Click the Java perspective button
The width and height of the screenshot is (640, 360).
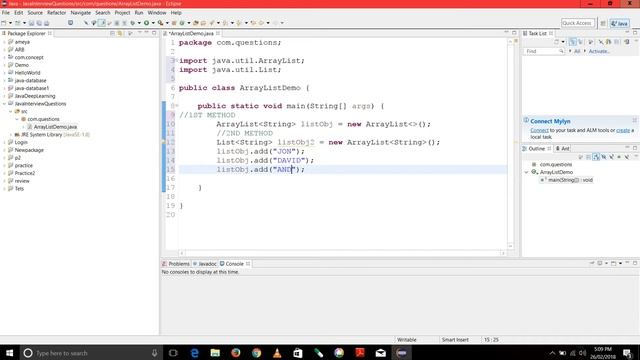(620, 23)
